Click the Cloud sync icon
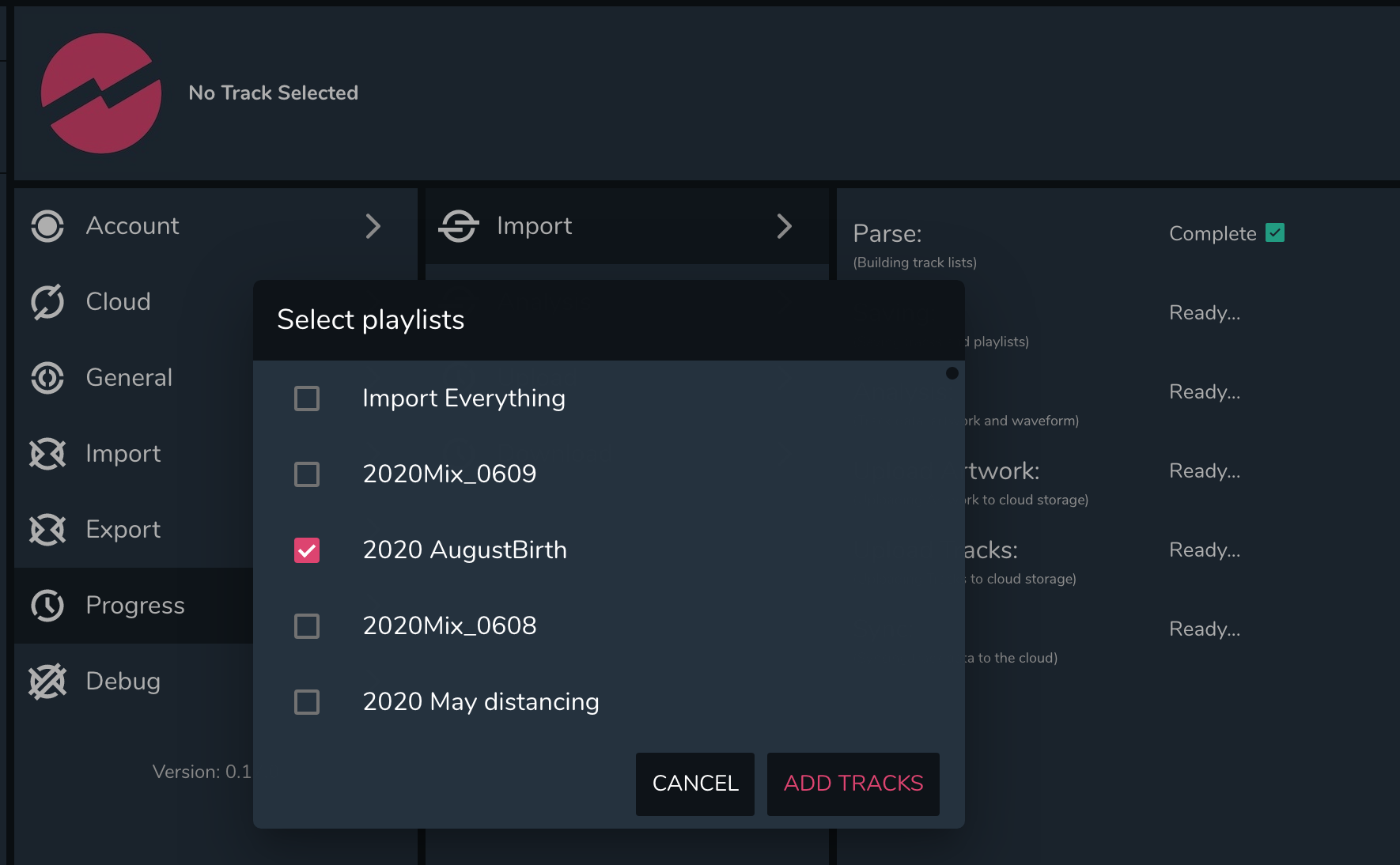This screenshot has height=865, width=1400. (x=47, y=302)
